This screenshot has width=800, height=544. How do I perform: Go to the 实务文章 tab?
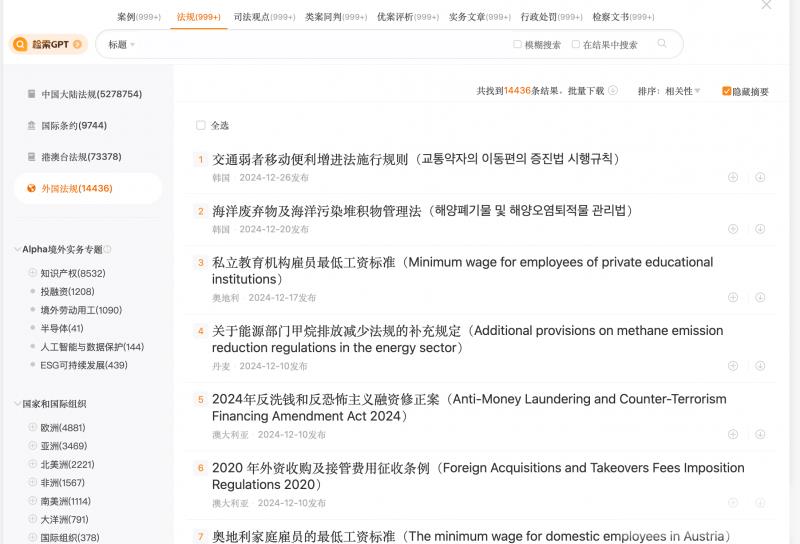[x=480, y=17]
